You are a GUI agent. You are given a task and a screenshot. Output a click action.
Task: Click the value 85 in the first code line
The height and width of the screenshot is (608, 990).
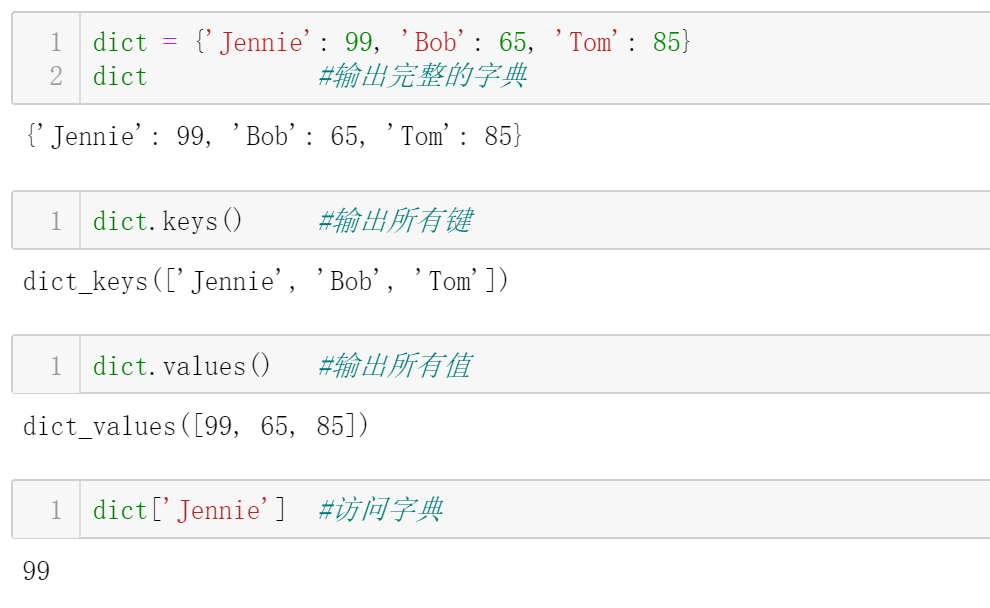tap(666, 42)
